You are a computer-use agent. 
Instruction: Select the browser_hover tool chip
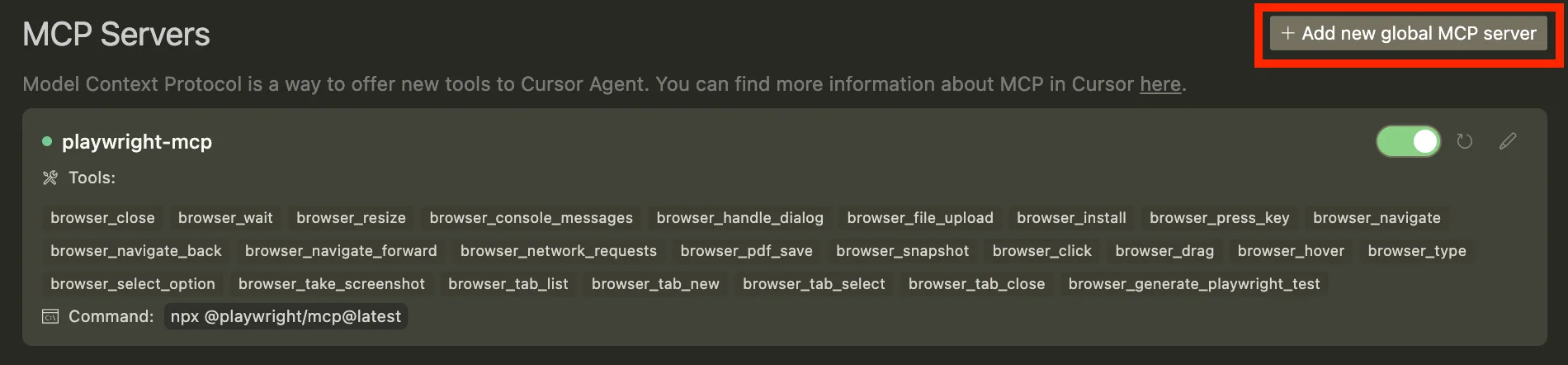point(1291,251)
